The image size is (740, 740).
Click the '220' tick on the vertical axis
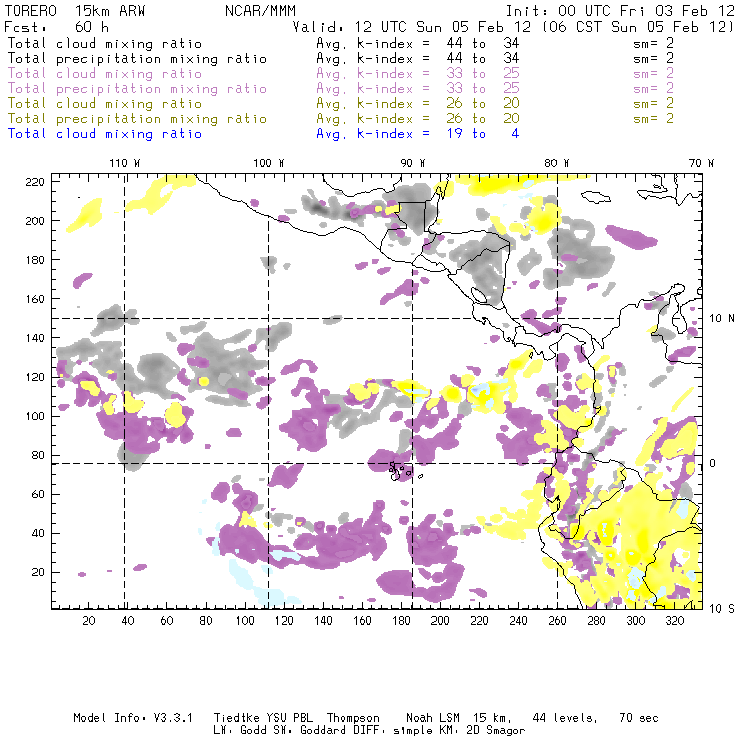35,182
